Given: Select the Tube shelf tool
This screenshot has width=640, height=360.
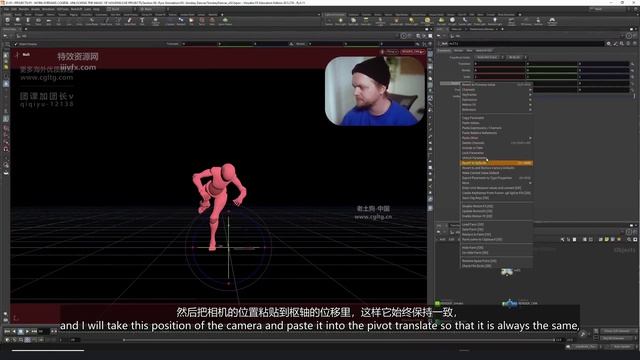Looking at the screenshot, I should click(x=28, y=21).
